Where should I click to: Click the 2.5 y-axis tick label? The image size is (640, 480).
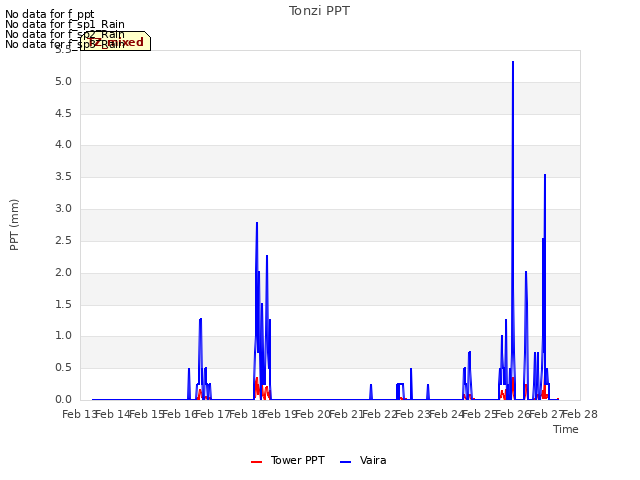[63, 240]
